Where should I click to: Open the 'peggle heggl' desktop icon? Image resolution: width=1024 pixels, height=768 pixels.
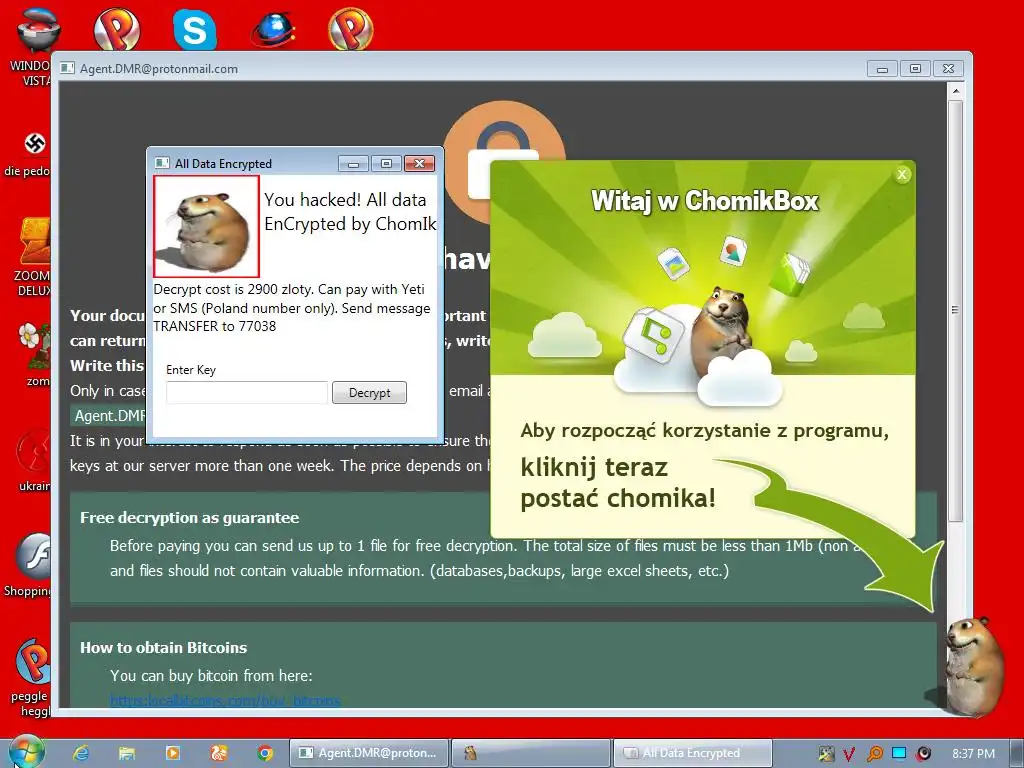coord(33,678)
